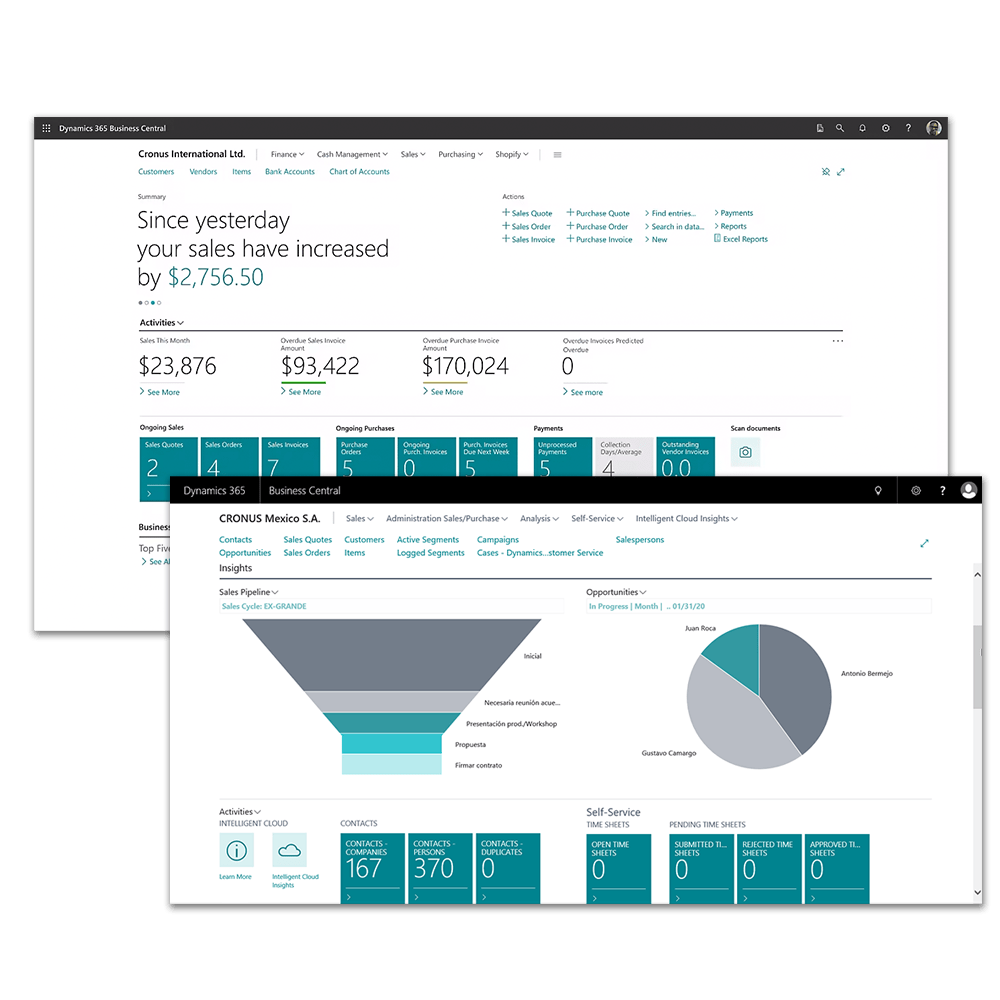Click the Scan documents camera icon
Image resolution: width=1000 pixels, height=1000 pixels.
click(745, 452)
